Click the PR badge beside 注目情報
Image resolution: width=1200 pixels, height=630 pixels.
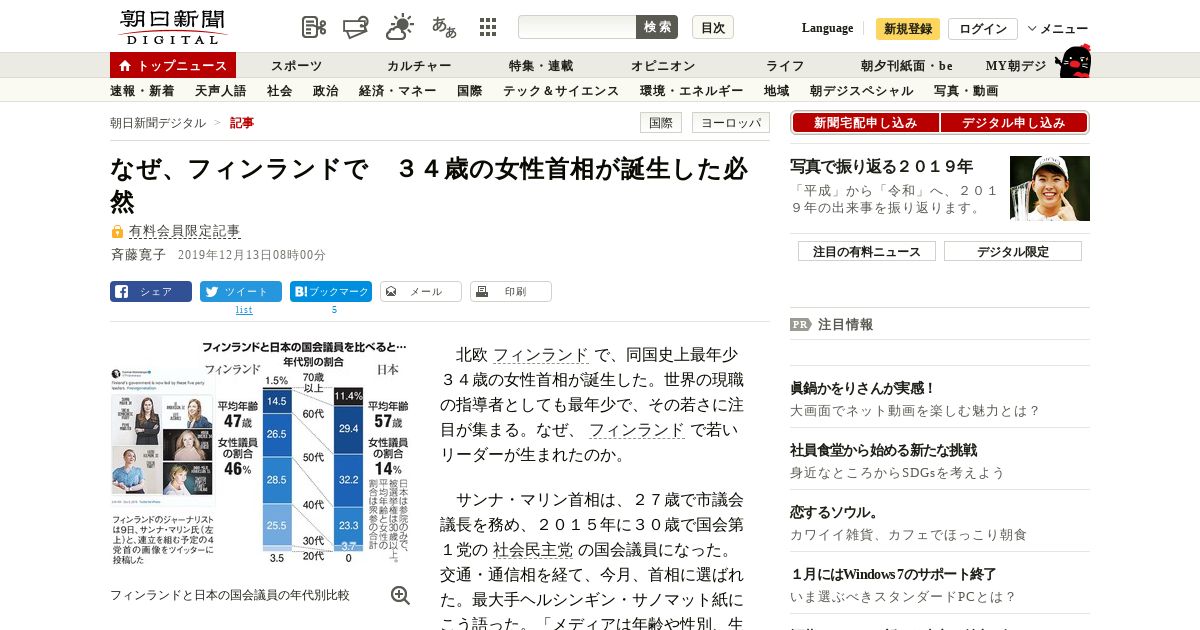tap(800, 324)
